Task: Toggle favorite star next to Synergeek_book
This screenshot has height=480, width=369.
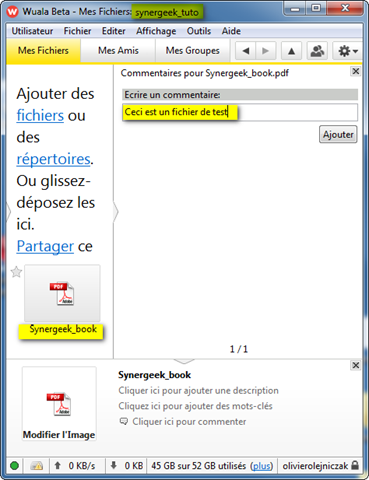Action: pos(16,272)
